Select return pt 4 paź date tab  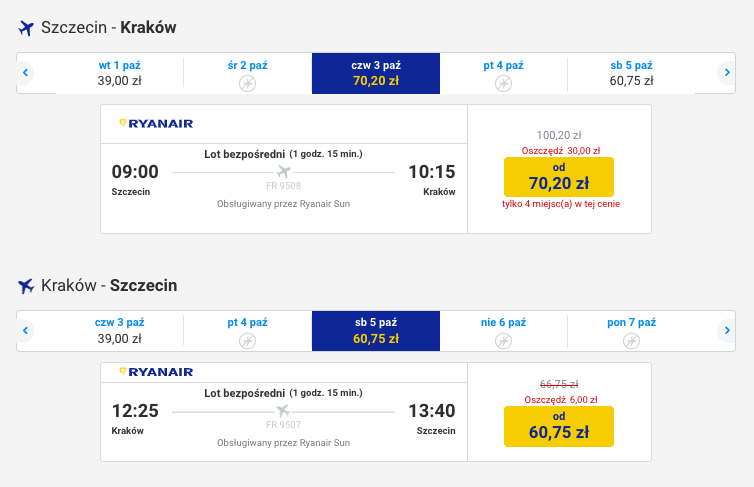(x=248, y=331)
